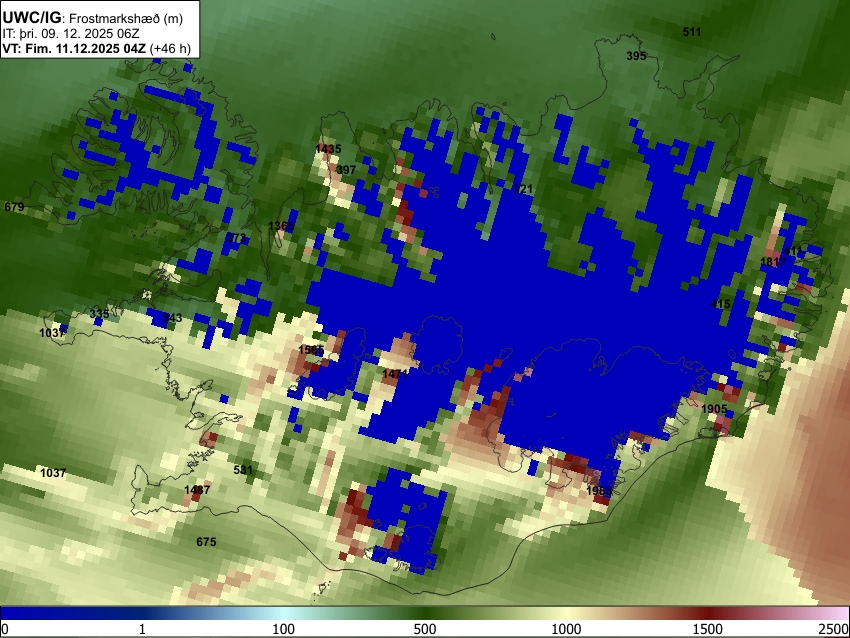Click the map value label 1471

[395, 374]
